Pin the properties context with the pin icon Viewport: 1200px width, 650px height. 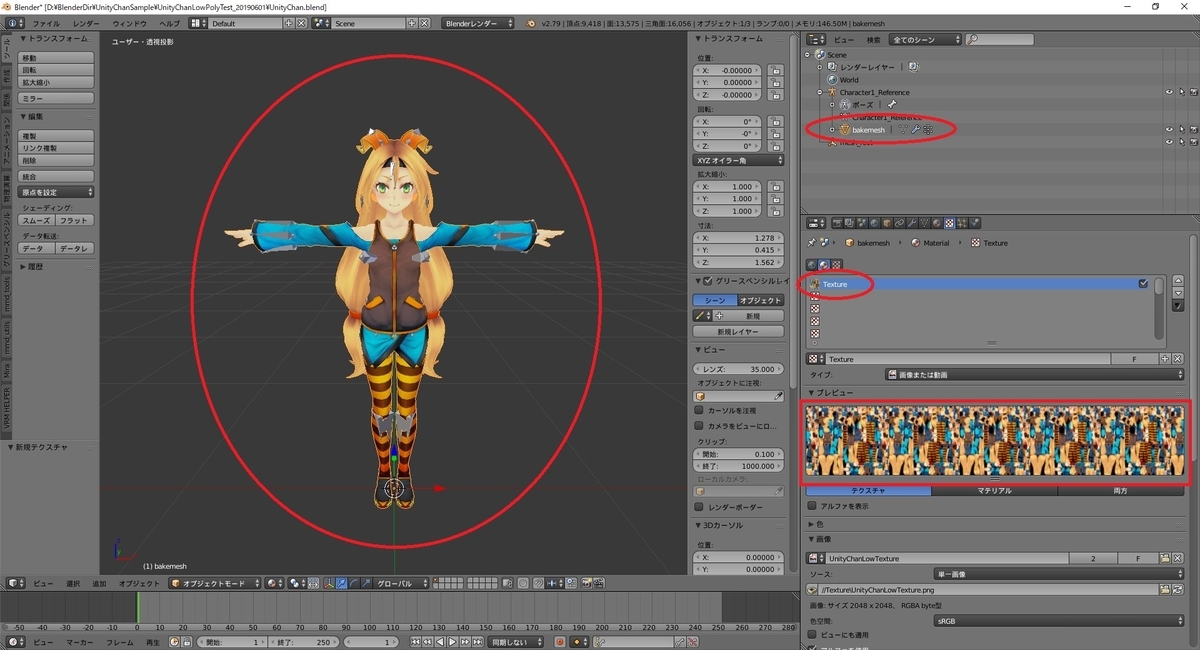coord(812,242)
